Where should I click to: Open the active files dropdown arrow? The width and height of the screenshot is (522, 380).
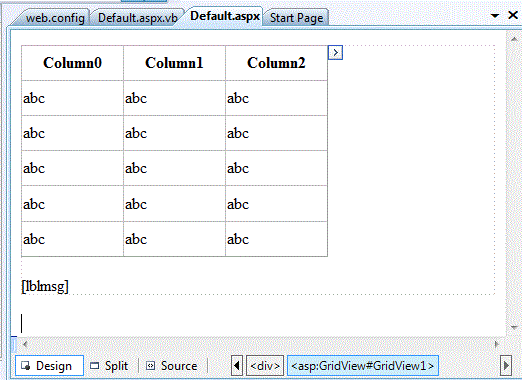(x=495, y=16)
